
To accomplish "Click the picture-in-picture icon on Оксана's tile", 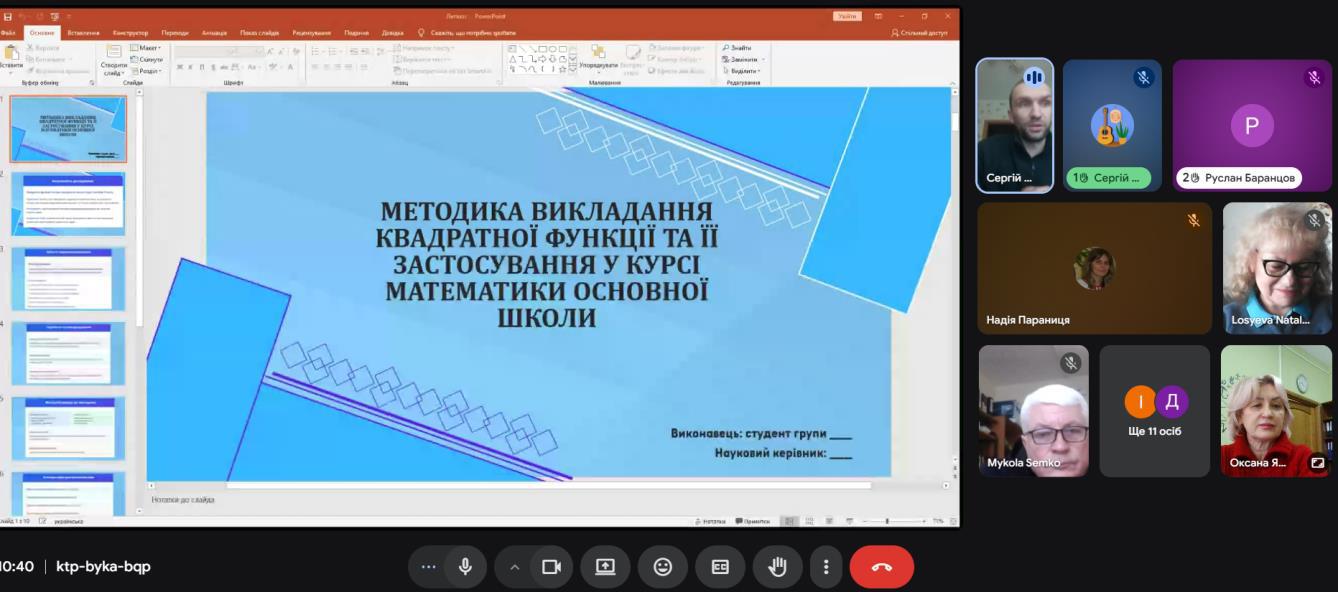I will [x=1317, y=463].
